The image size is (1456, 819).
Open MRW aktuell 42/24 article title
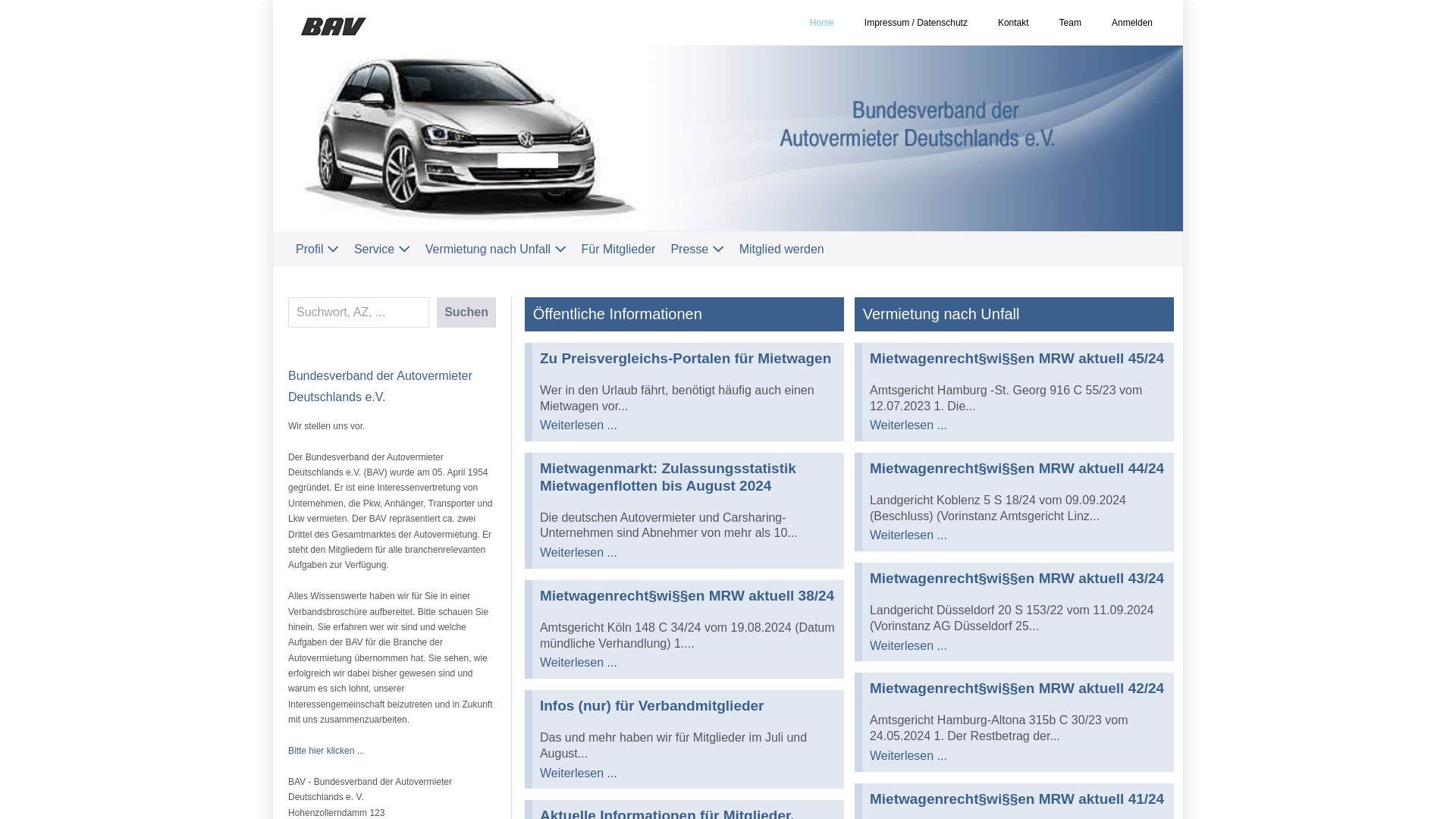[1017, 689]
